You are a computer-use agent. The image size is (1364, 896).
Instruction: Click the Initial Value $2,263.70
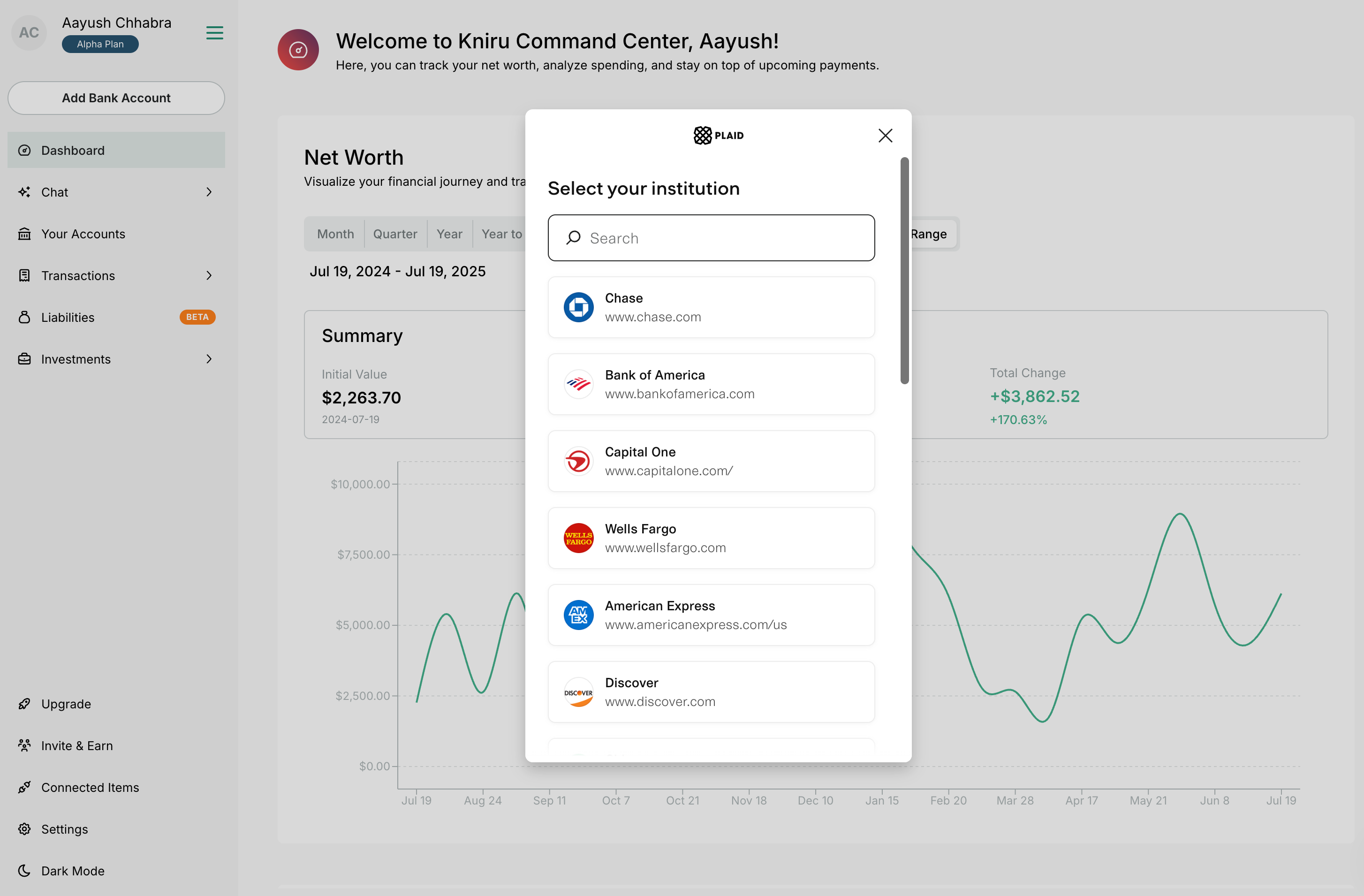tap(361, 397)
